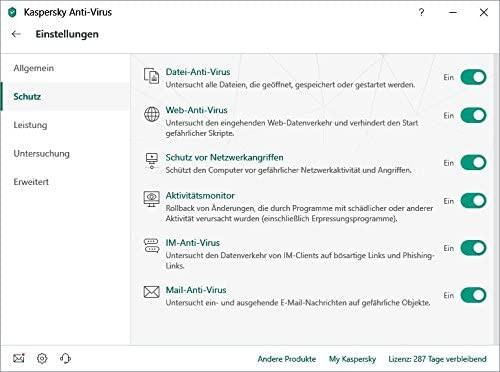
Task: Open support via the headset icon
Action: tap(65, 358)
